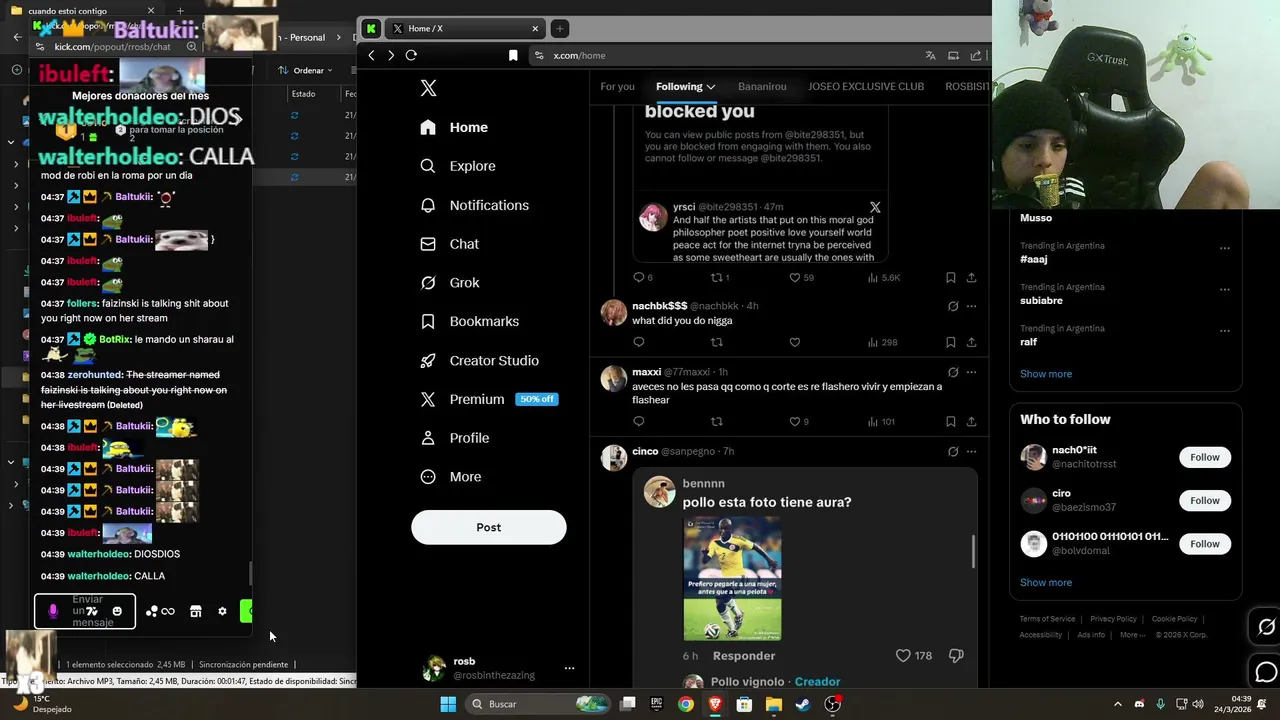The image size is (1280, 720).
Task: Click the X timeline scrollbar thumb
Action: 974,551
